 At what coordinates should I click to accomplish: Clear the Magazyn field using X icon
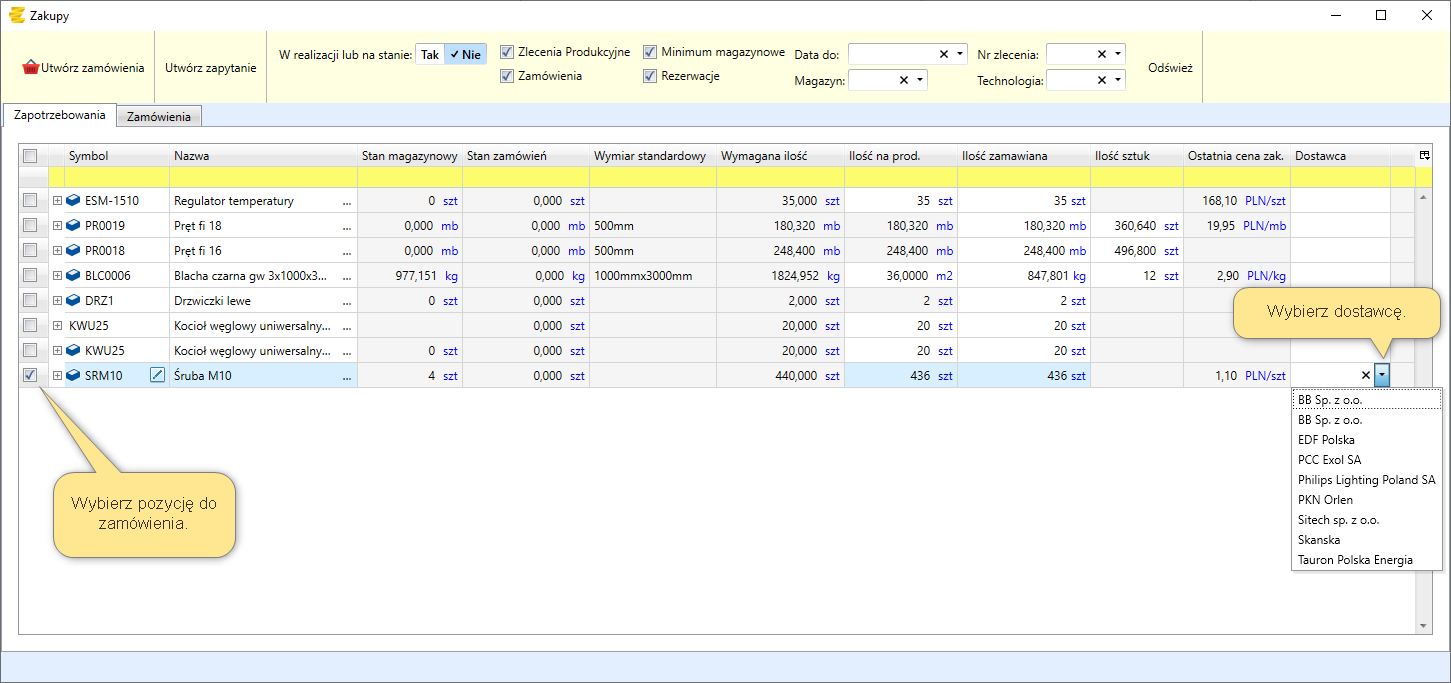pos(904,80)
